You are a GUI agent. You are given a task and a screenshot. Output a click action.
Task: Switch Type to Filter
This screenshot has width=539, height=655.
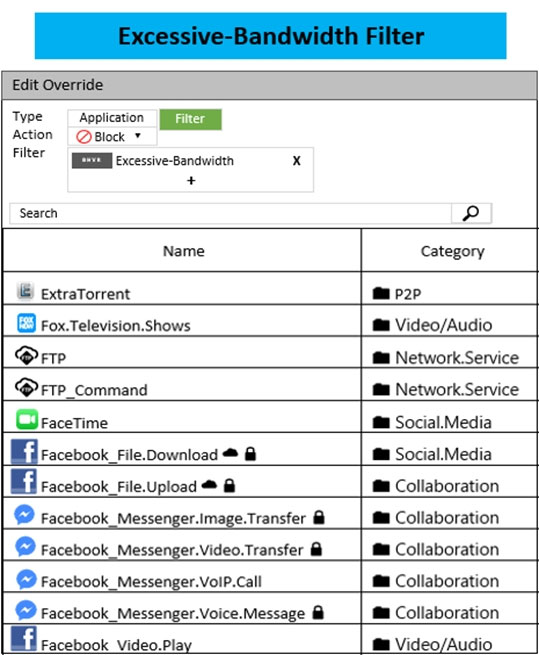point(190,119)
